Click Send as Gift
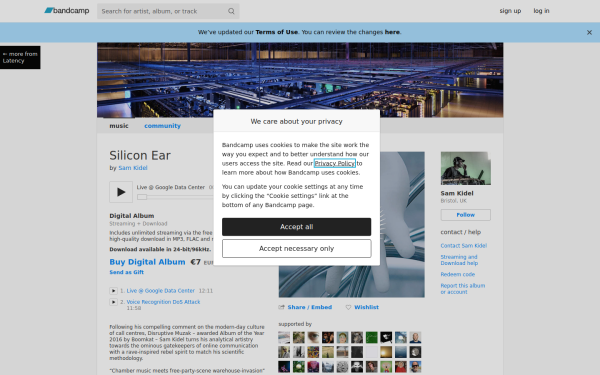The height and width of the screenshot is (375, 600). [x=127, y=272]
